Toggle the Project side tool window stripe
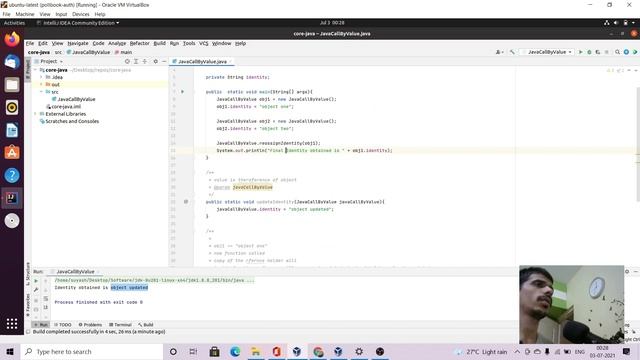 click(x=28, y=70)
